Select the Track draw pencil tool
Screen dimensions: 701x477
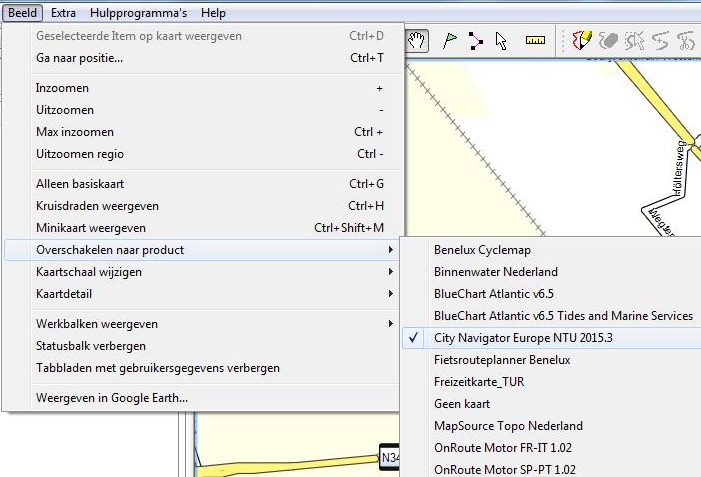pyautogui.click(x=582, y=40)
